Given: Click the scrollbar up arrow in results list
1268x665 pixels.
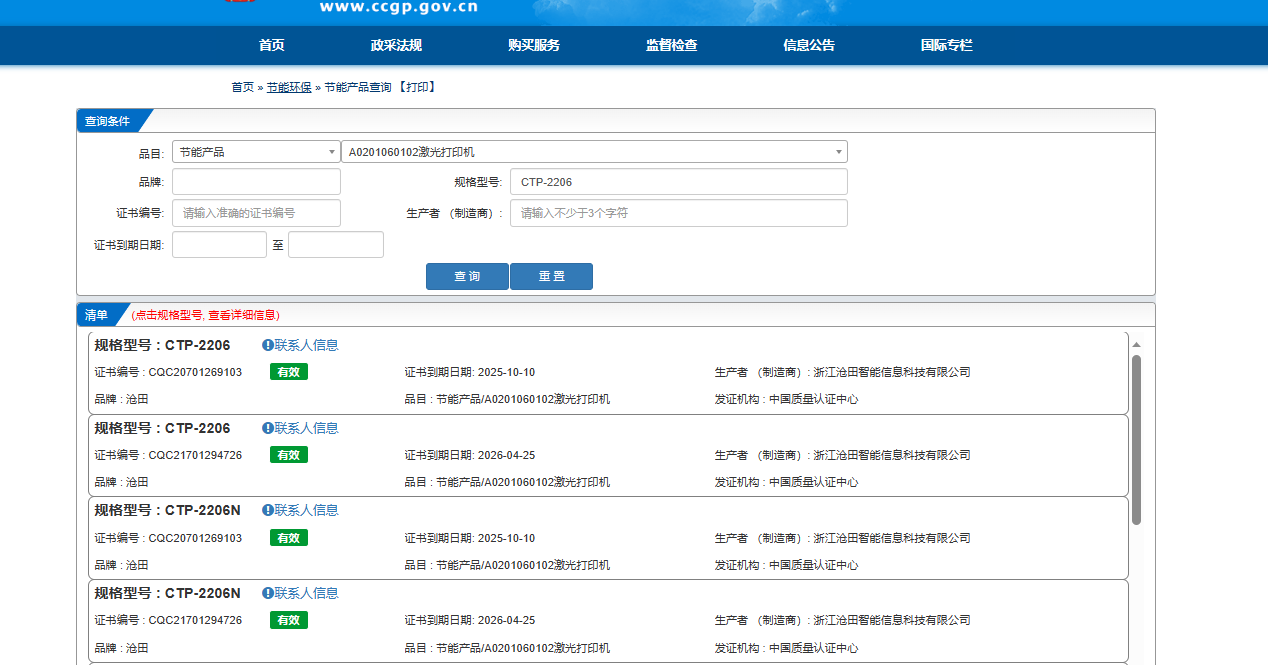Looking at the screenshot, I should (1136, 345).
